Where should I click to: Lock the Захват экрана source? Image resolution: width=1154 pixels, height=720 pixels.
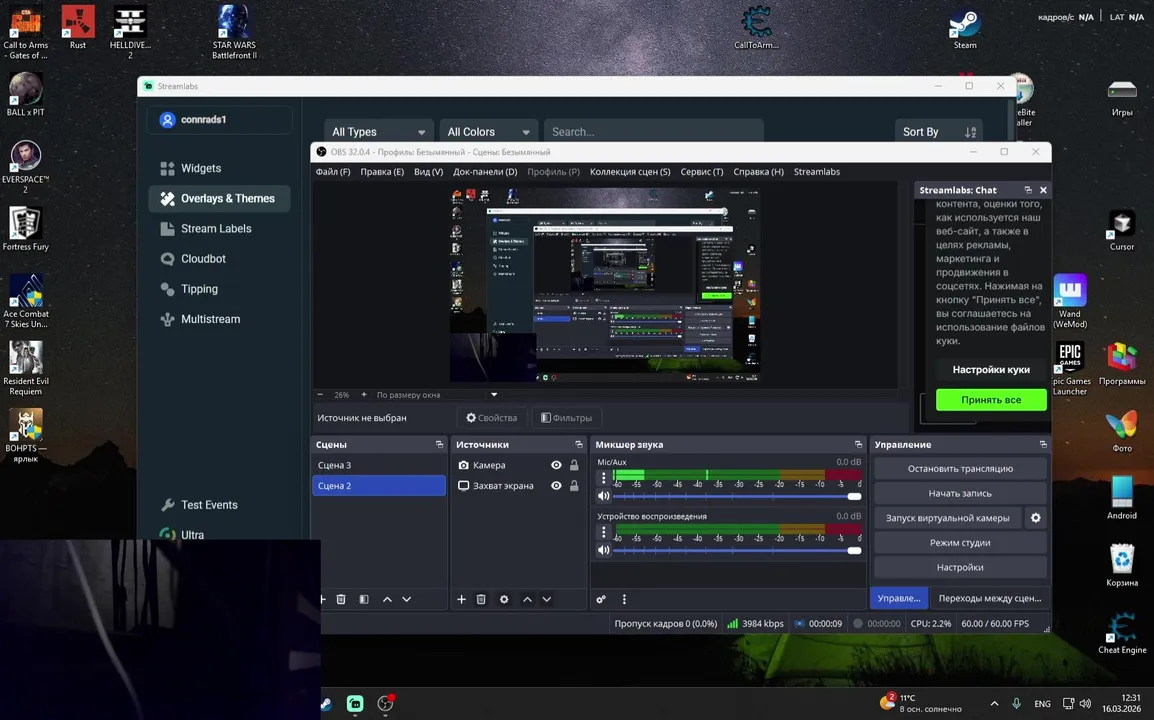[574, 486]
